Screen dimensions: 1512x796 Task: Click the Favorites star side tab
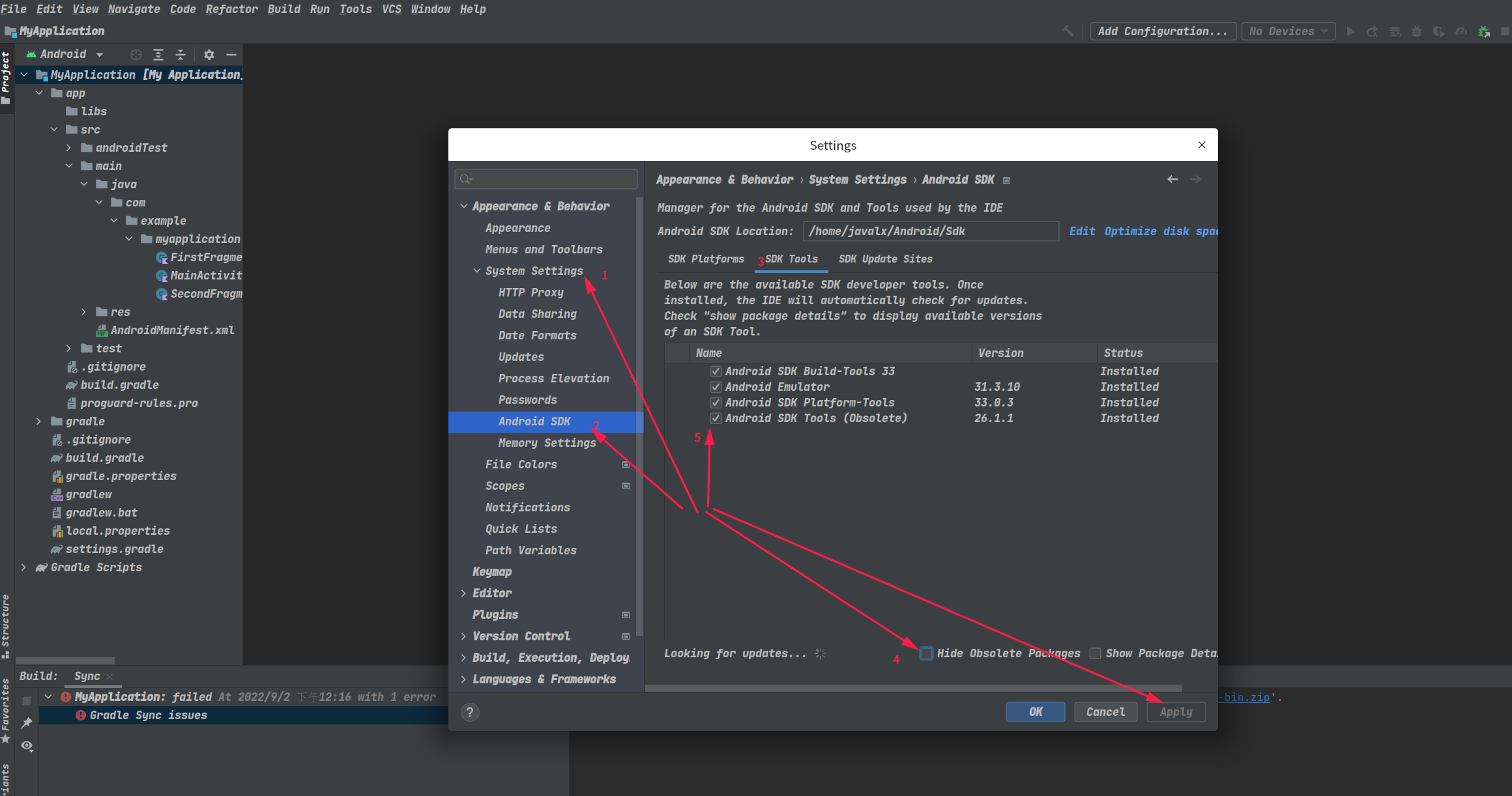coord(6,710)
